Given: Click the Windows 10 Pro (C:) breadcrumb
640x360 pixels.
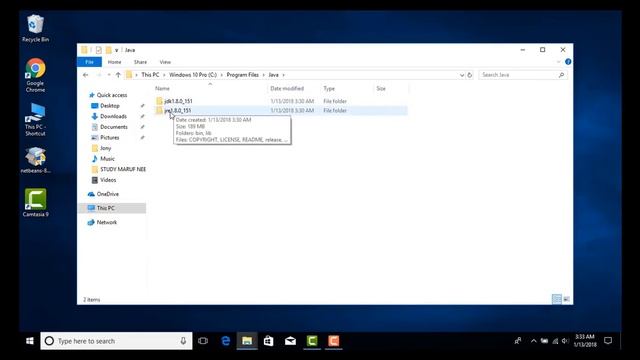Looking at the screenshot, I should coord(193,75).
